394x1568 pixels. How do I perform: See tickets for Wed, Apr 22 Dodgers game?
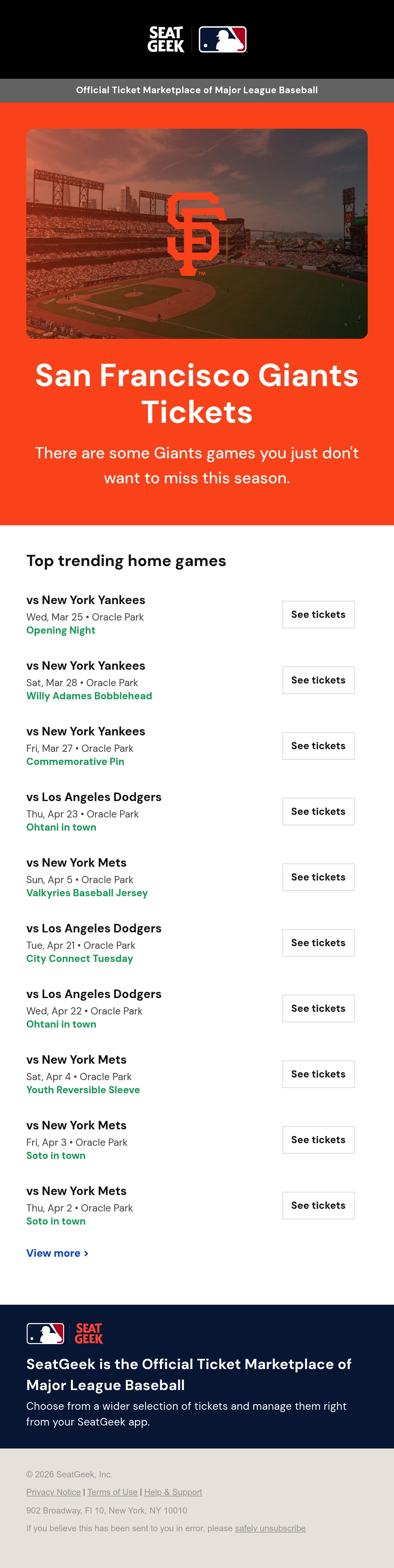(318, 1009)
